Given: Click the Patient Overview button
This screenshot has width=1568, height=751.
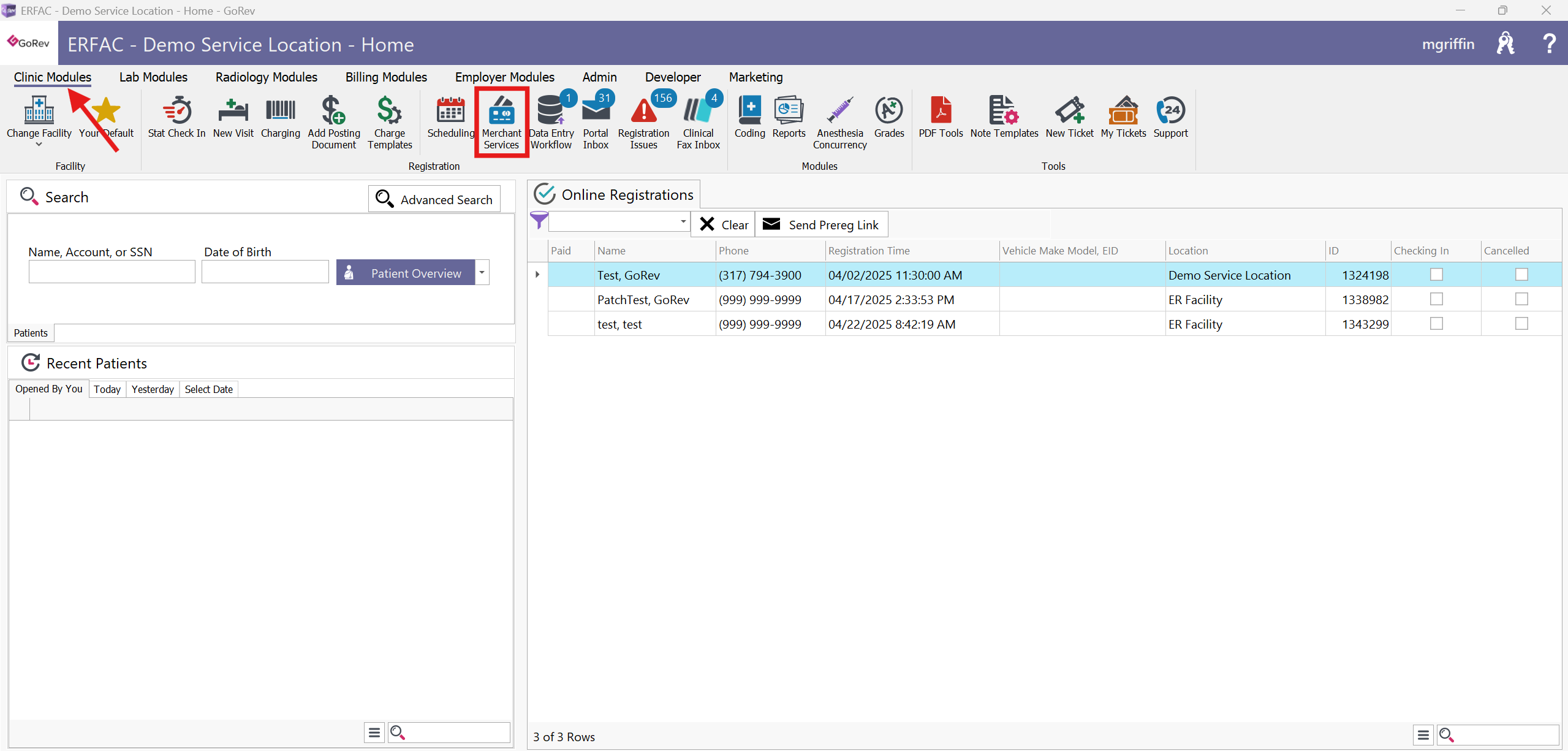Looking at the screenshot, I should 406,273.
